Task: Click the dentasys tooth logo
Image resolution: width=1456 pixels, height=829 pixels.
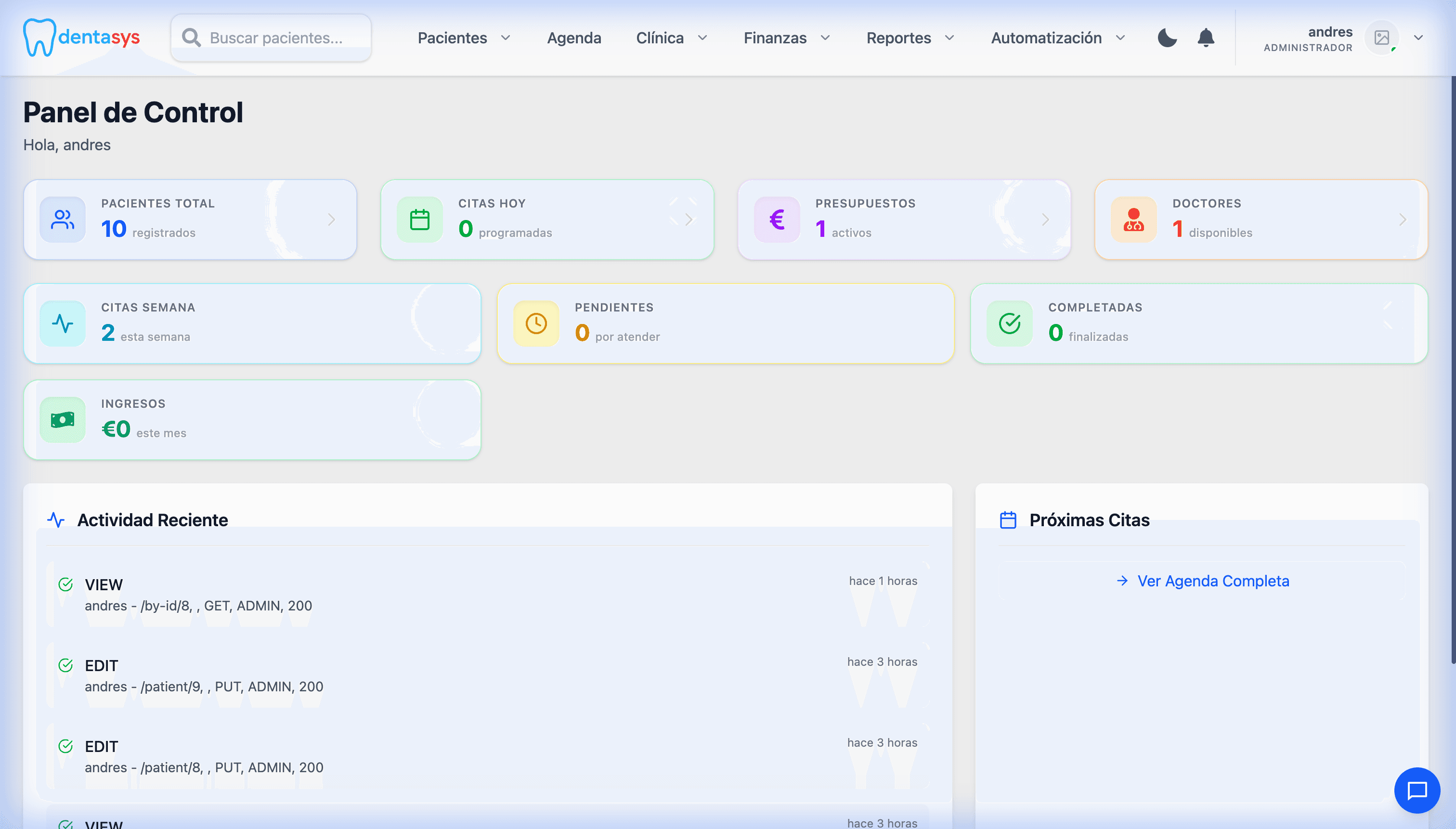Action: (39, 38)
